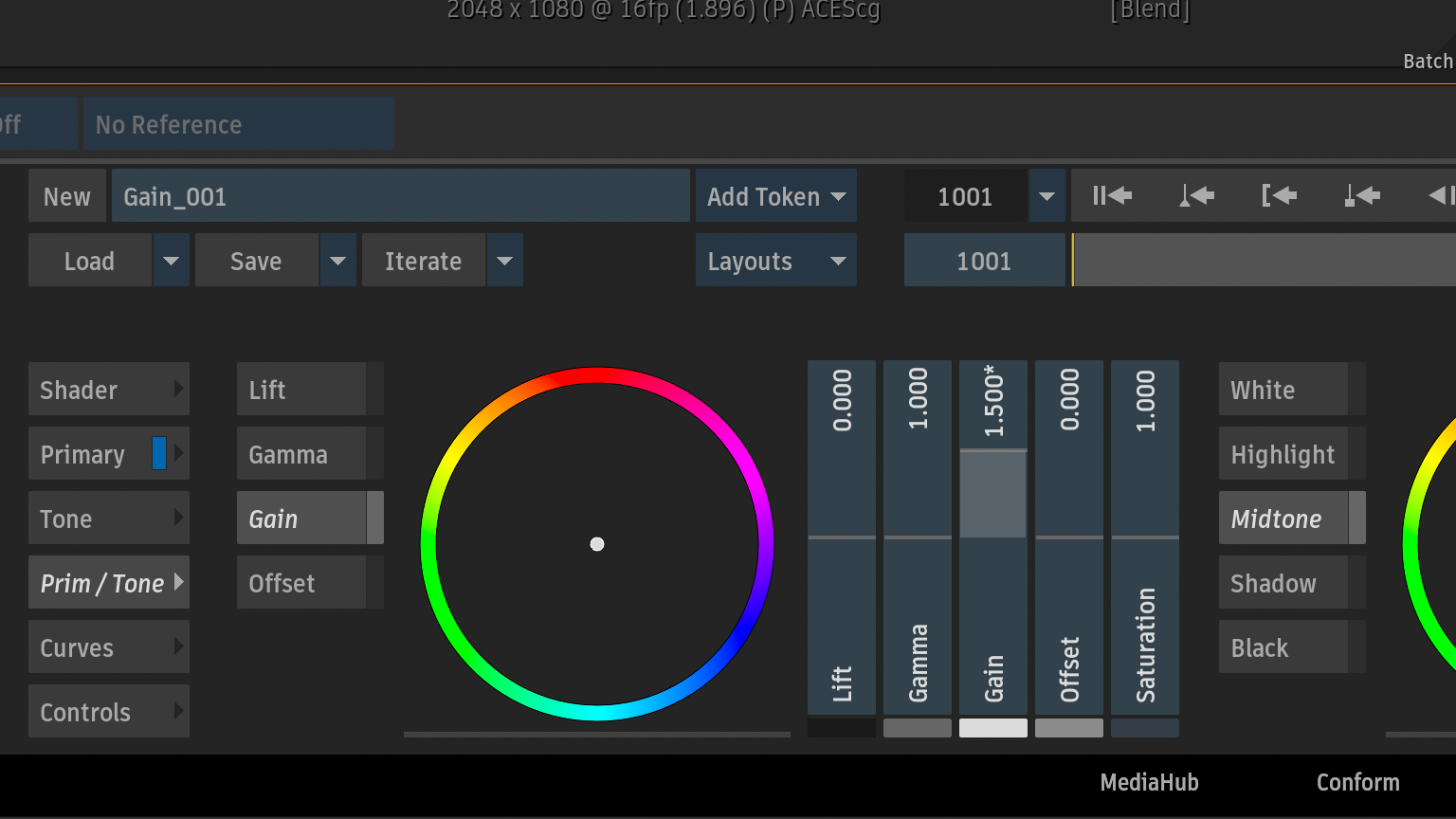Image resolution: width=1456 pixels, height=819 pixels.
Task: Click the white center dot of the color wheel
Action: pyautogui.click(x=597, y=544)
